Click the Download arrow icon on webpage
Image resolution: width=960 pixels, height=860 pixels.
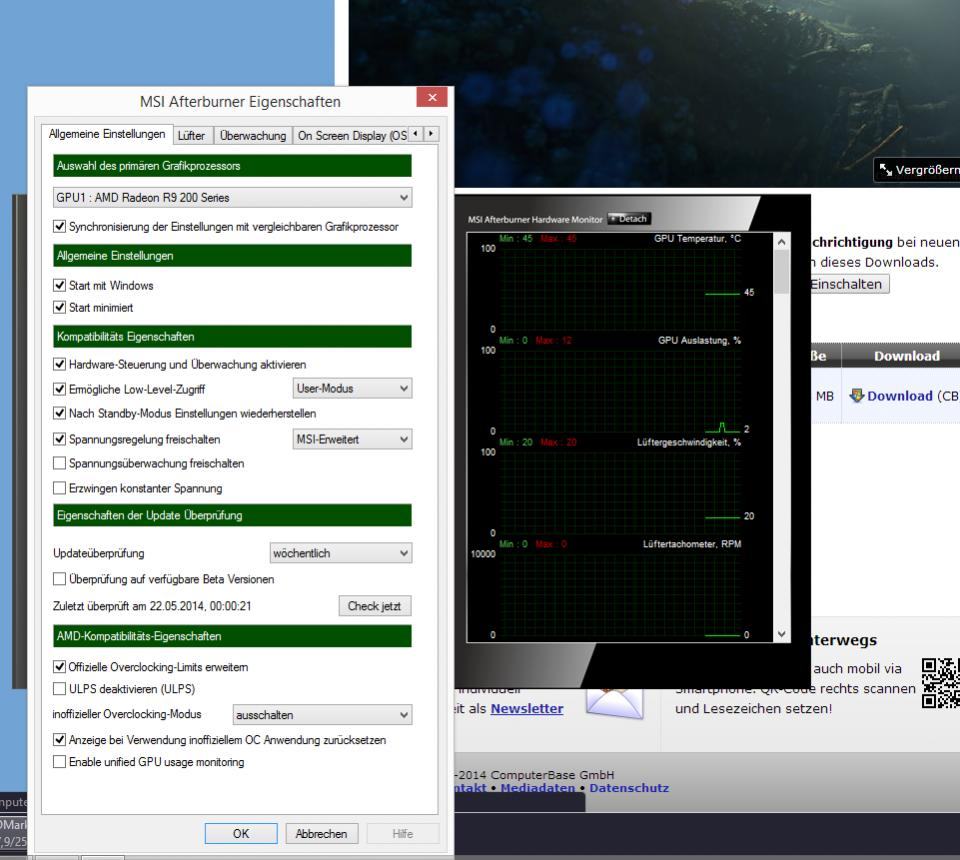click(x=857, y=395)
